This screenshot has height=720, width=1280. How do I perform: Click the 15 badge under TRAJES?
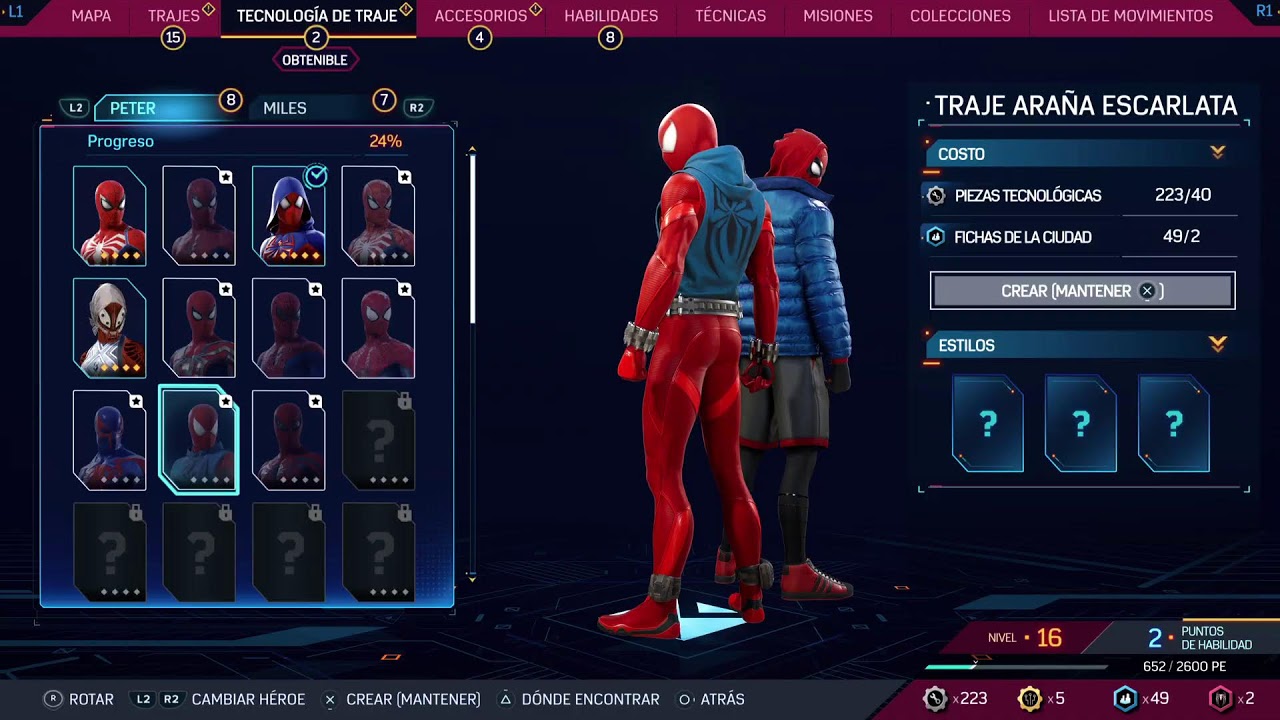point(174,38)
